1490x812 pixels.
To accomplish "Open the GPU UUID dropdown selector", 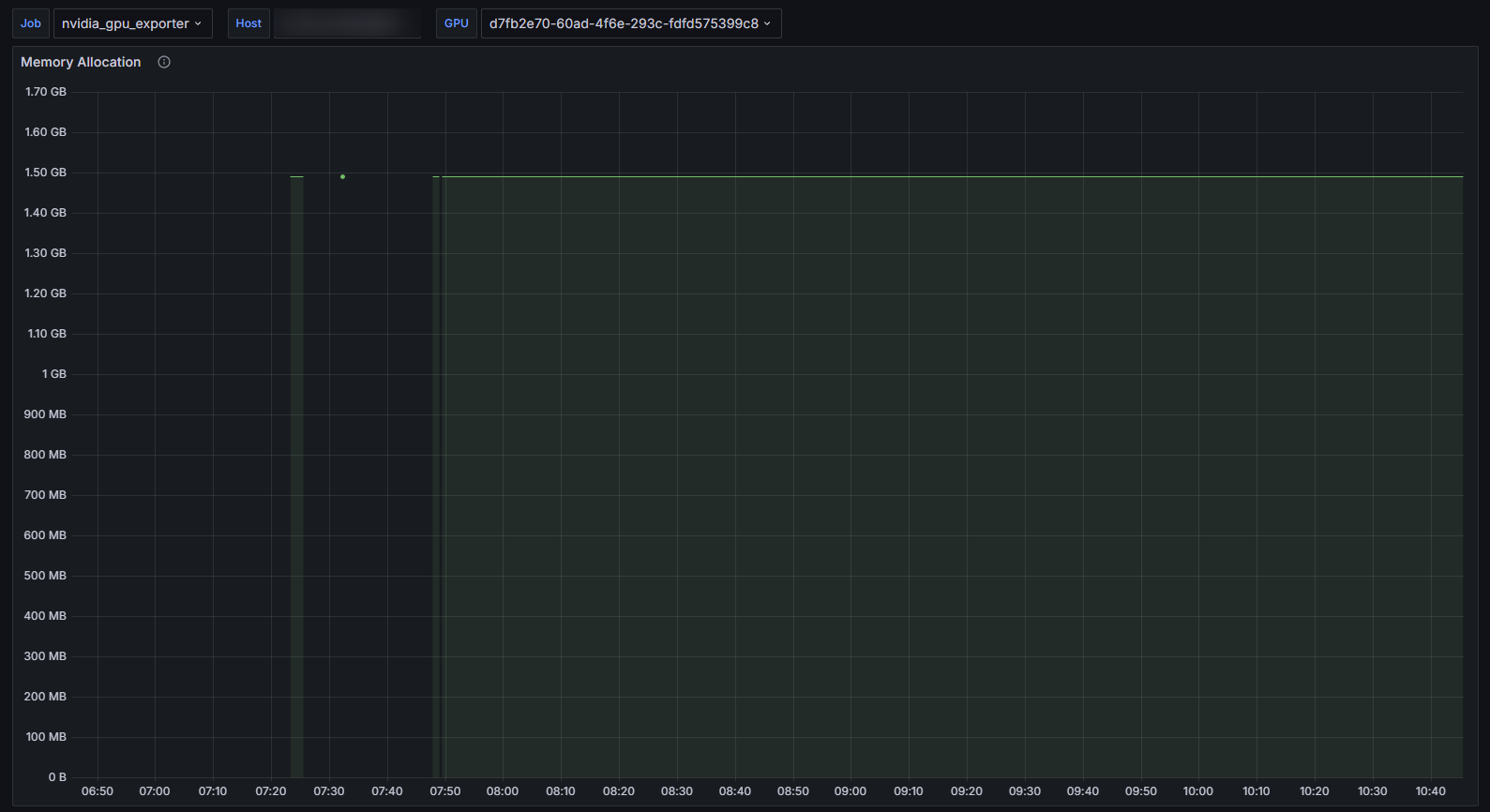I will pos(631,23).
